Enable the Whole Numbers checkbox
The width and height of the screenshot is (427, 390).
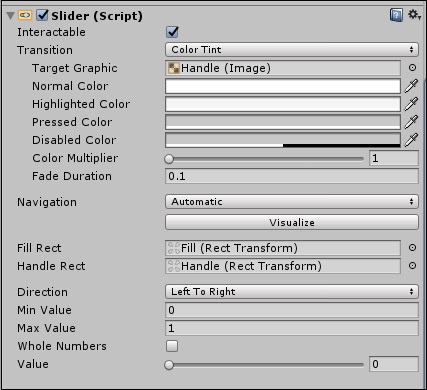point(172,346)
